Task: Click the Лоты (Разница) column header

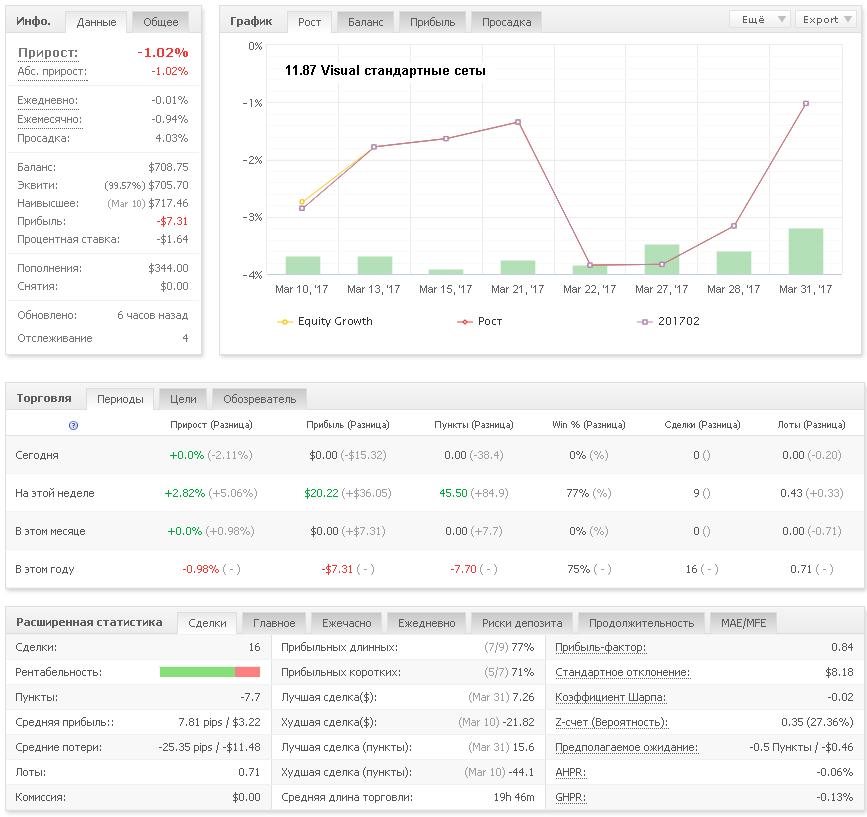Action: click(812, 425)
